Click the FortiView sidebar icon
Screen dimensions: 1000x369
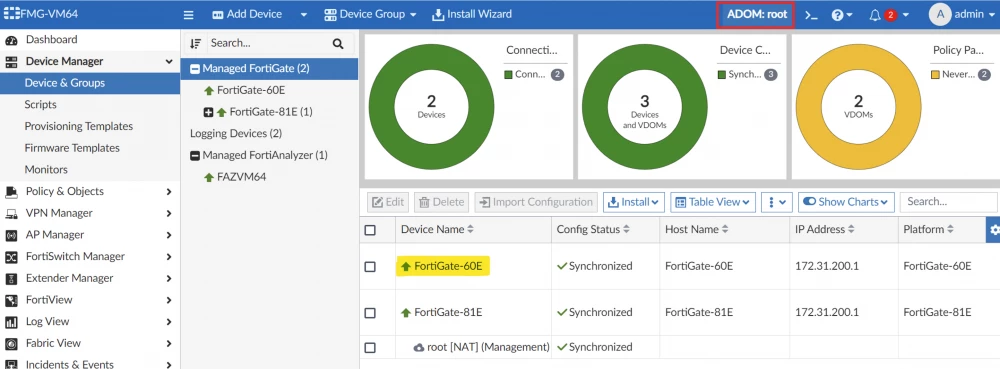coord(11,300)
